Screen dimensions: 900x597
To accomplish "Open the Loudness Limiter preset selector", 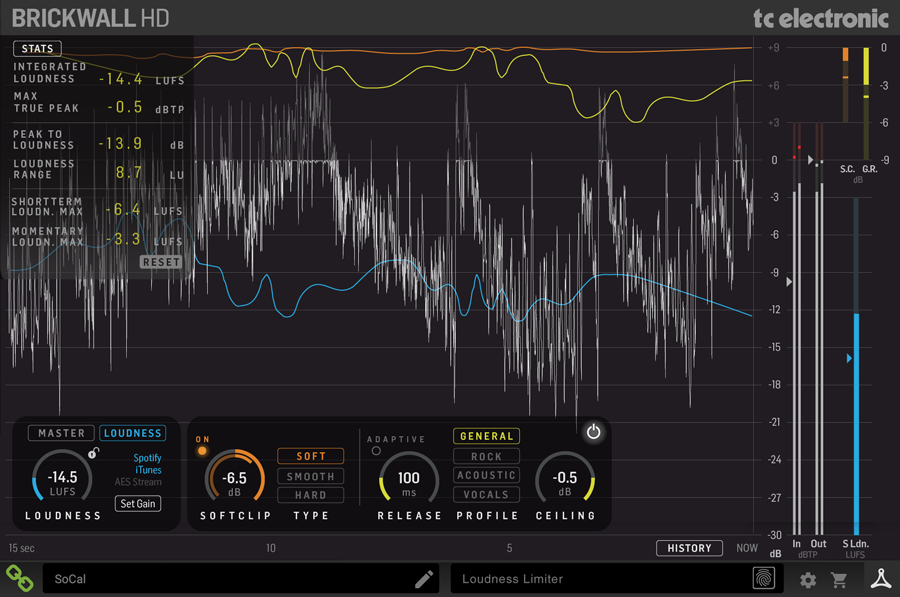I will pyautogui.click(x=600, y=579).
